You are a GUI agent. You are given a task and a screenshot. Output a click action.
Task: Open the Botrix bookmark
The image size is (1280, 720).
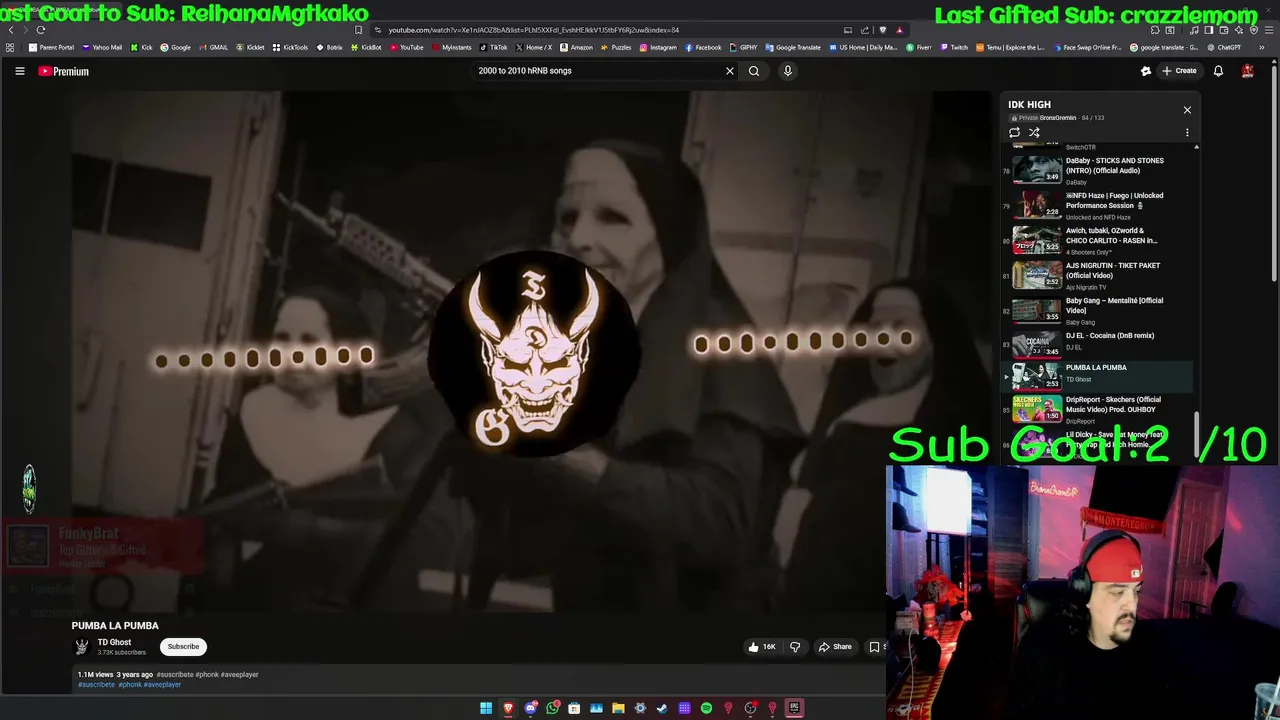(330, 47)
